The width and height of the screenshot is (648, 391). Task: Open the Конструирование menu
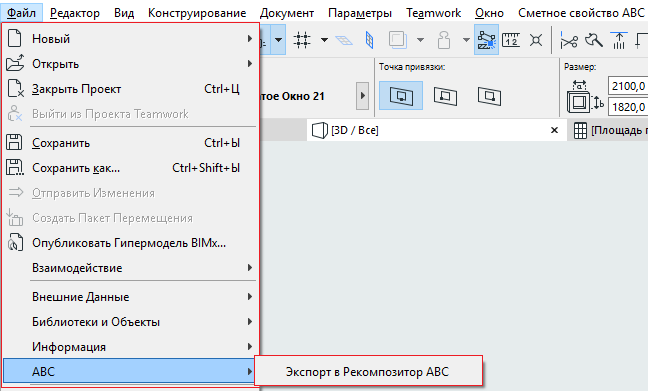pos(197,13)
